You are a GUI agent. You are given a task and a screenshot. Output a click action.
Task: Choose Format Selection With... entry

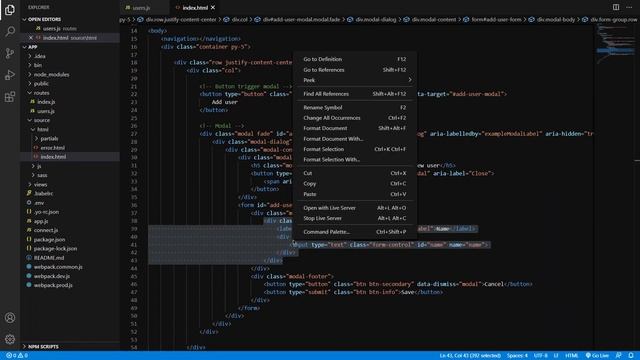[354, 160]
